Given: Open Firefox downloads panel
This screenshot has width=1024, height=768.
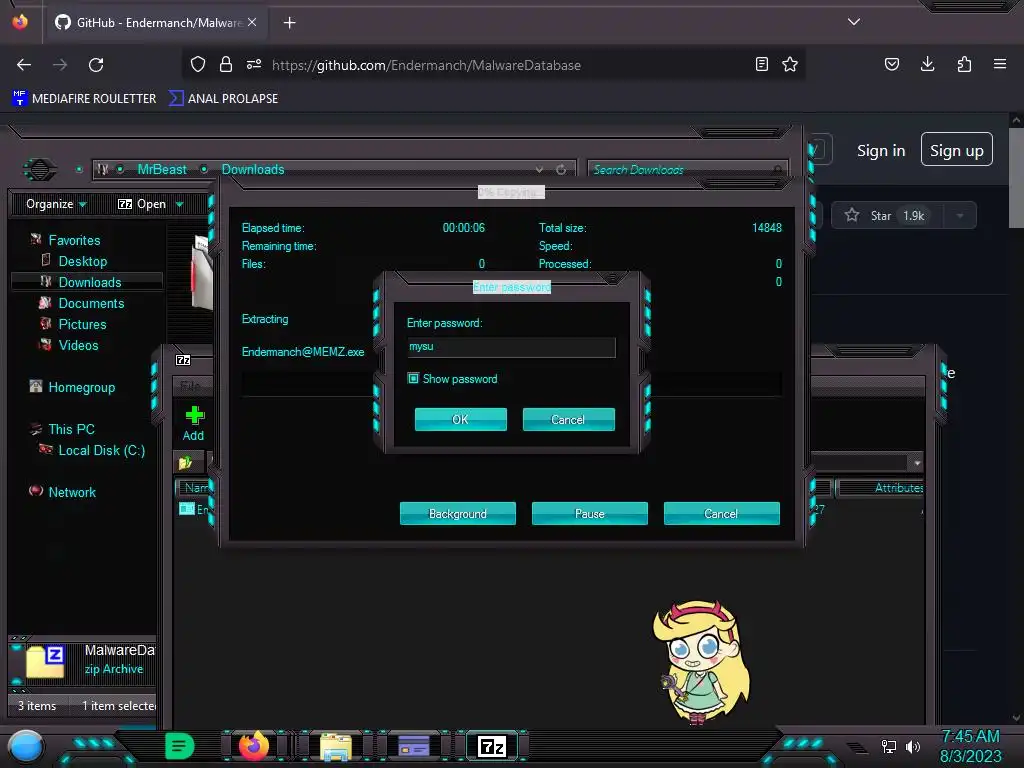Looking at the screenshot, I should [927, 64].
